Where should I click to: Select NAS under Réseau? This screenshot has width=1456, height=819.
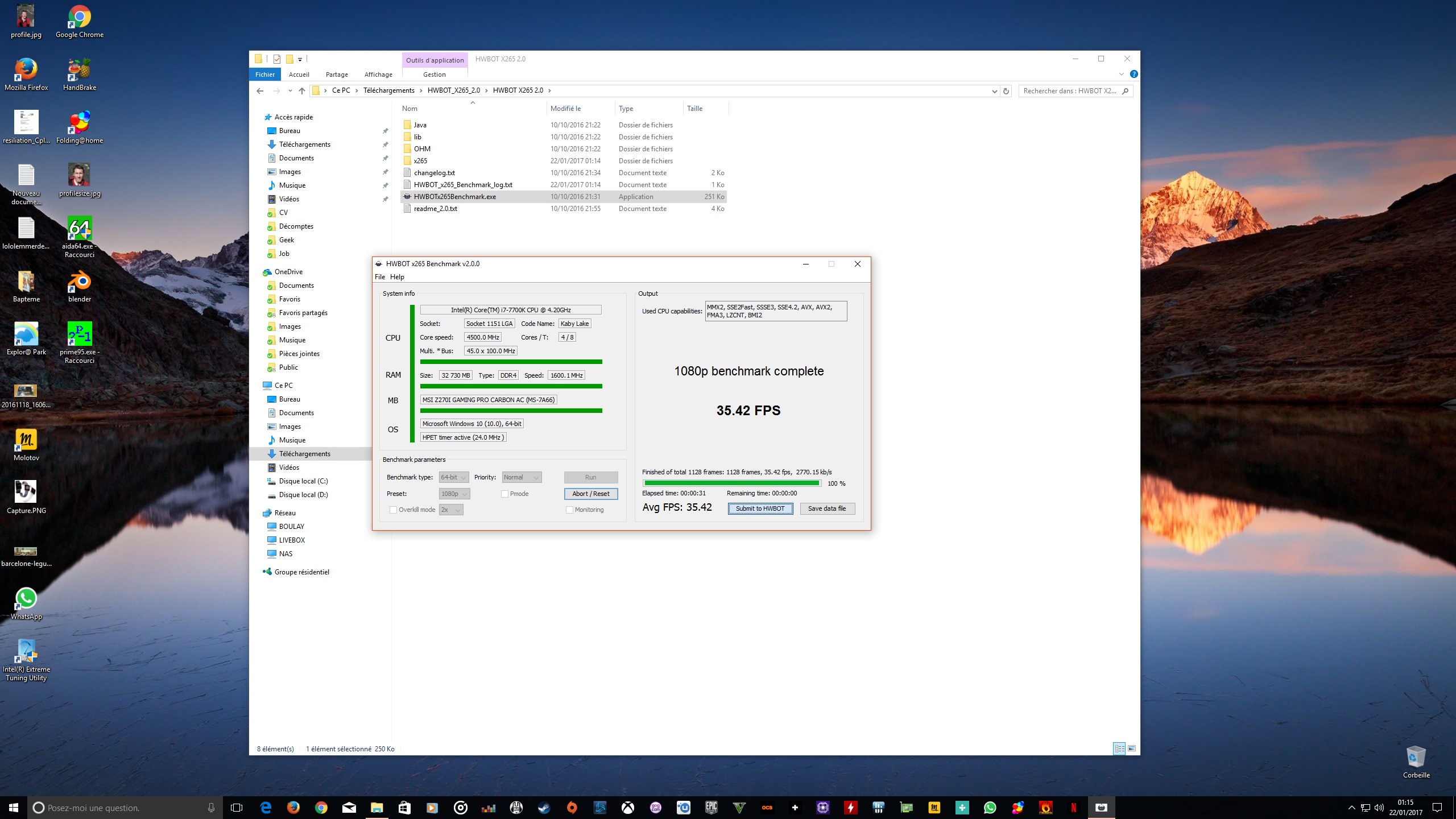[x=286, y=554]
